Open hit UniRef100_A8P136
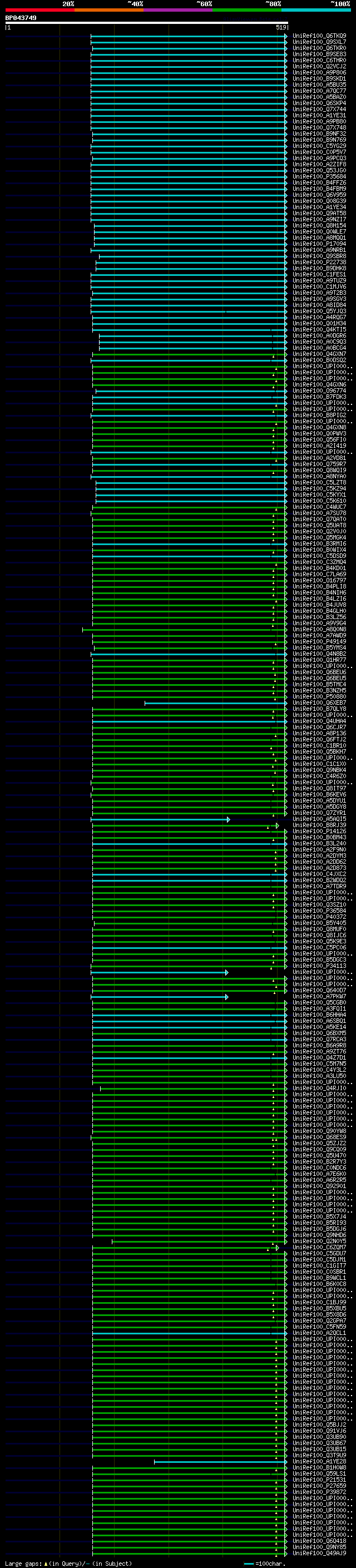 coord(319,734)
